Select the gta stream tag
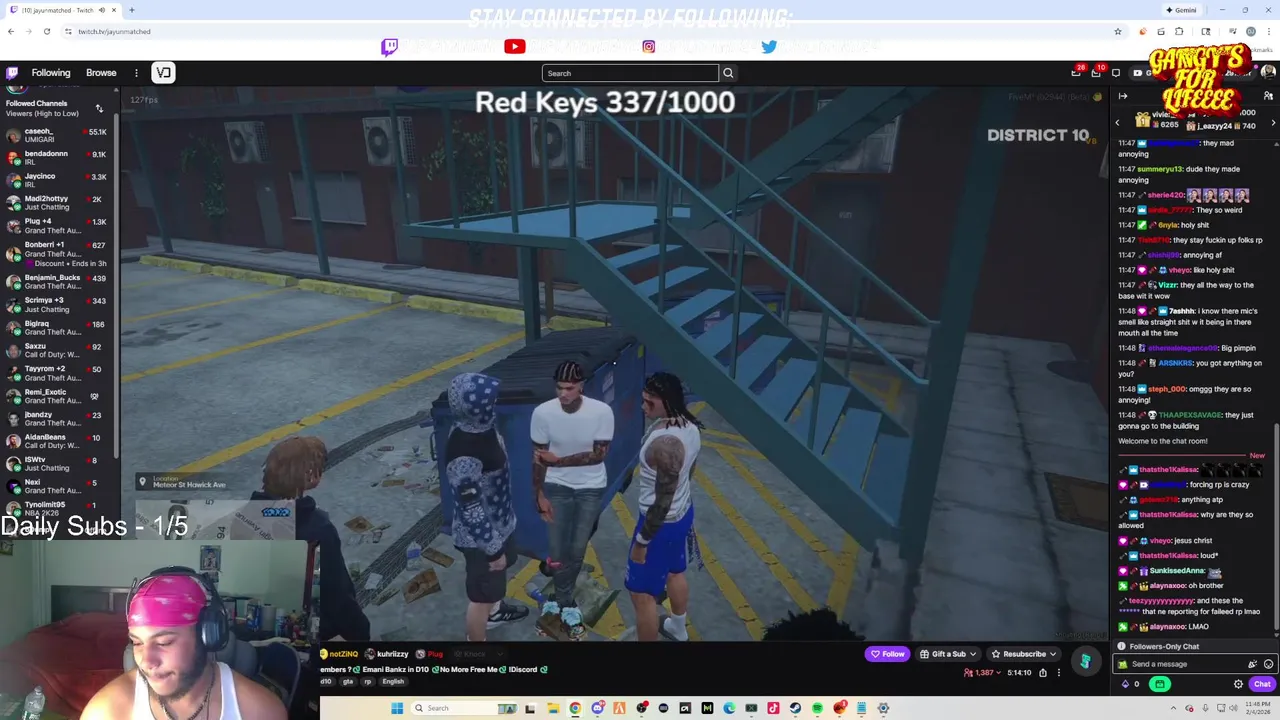The image size is (1280, 720). coord(347,682)
